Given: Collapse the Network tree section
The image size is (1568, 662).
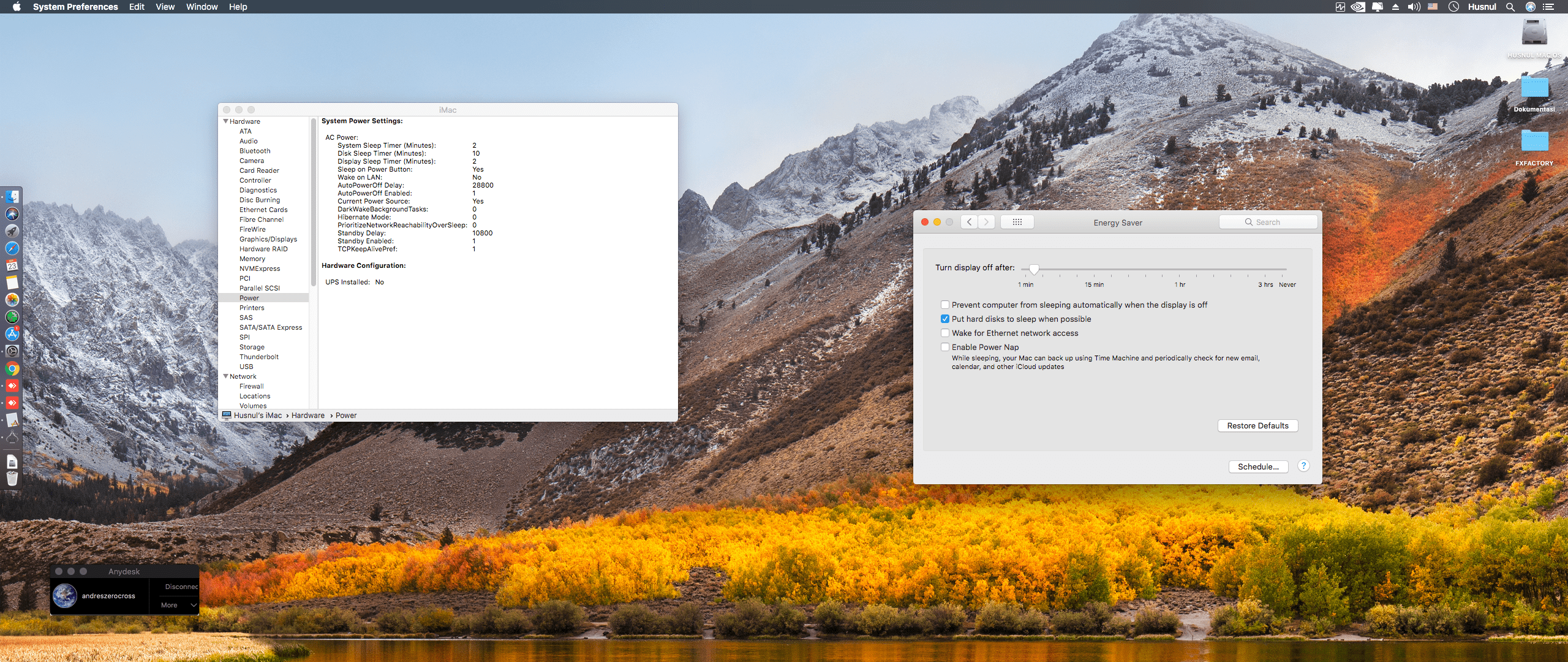Looking at the screenshot, I should (225, 376).
